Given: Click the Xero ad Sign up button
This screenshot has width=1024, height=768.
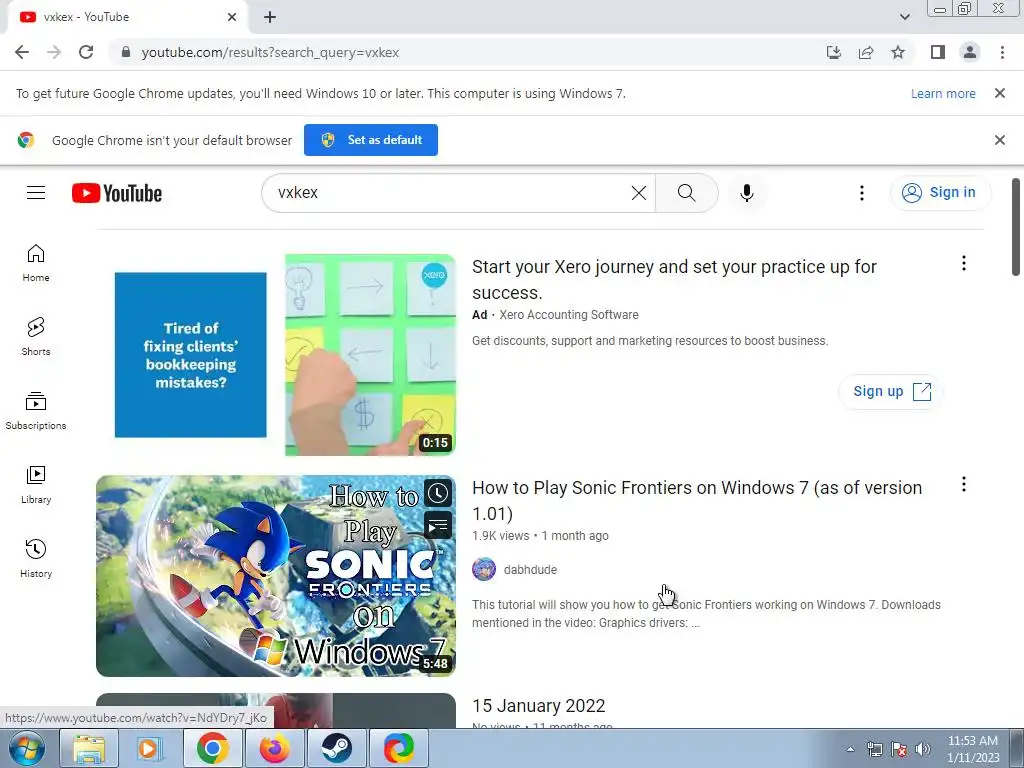Looking at the screenshot, I should pos(891,391).
